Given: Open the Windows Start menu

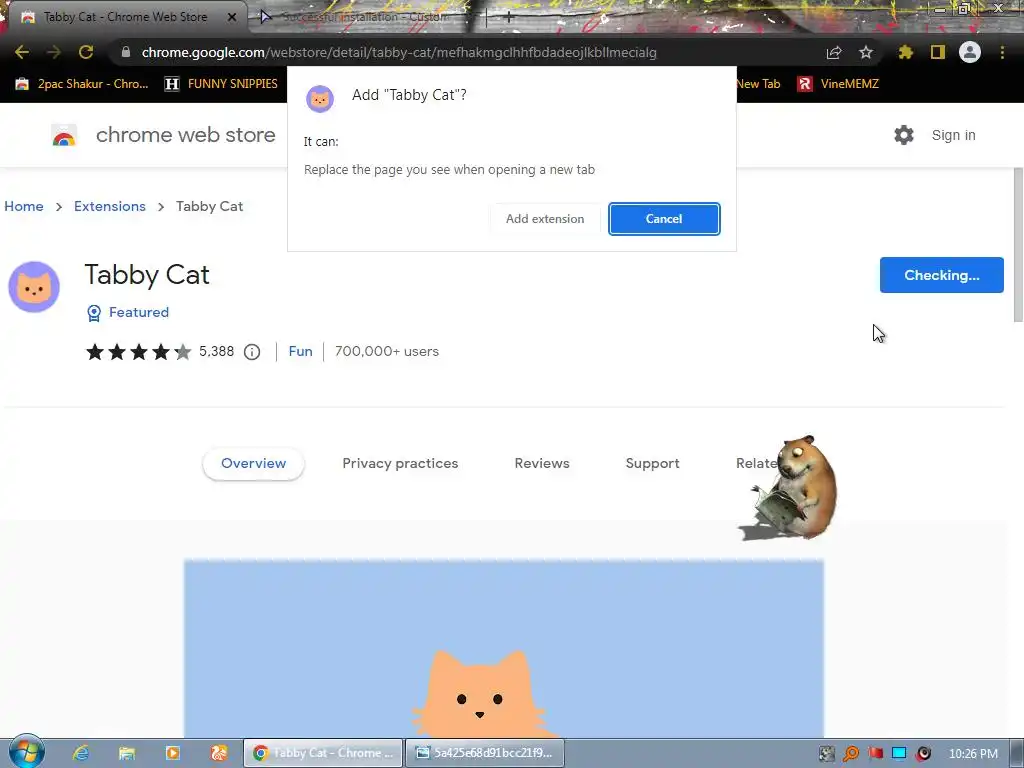Looking at the screenshot, I should (x=26, y=752).
